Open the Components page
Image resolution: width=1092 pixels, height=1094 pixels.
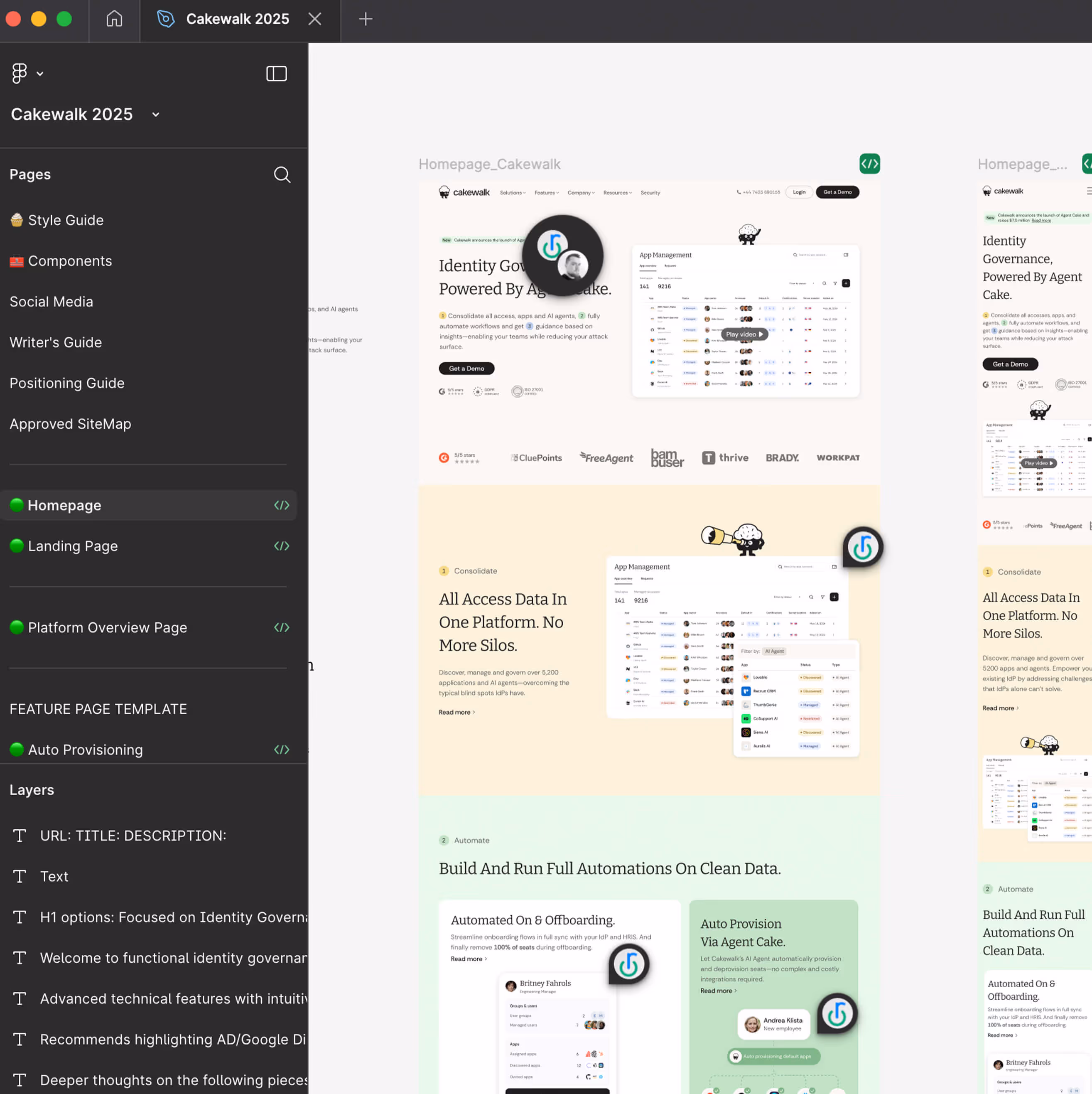click(x=70, y=261)
